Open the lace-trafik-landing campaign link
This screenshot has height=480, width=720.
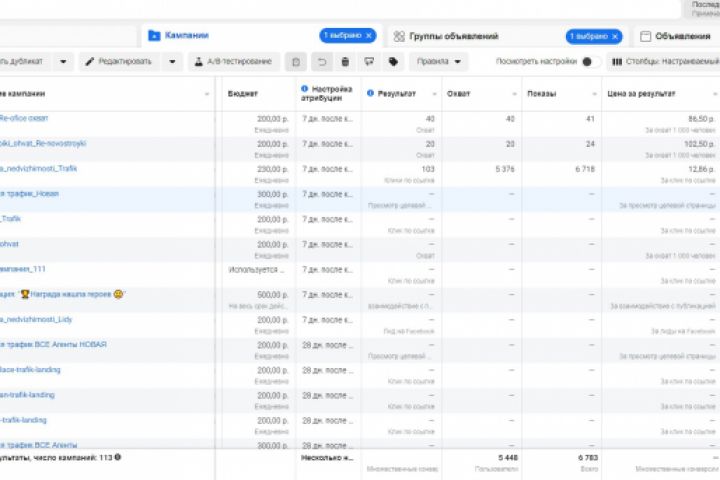(x=30, y=370)
